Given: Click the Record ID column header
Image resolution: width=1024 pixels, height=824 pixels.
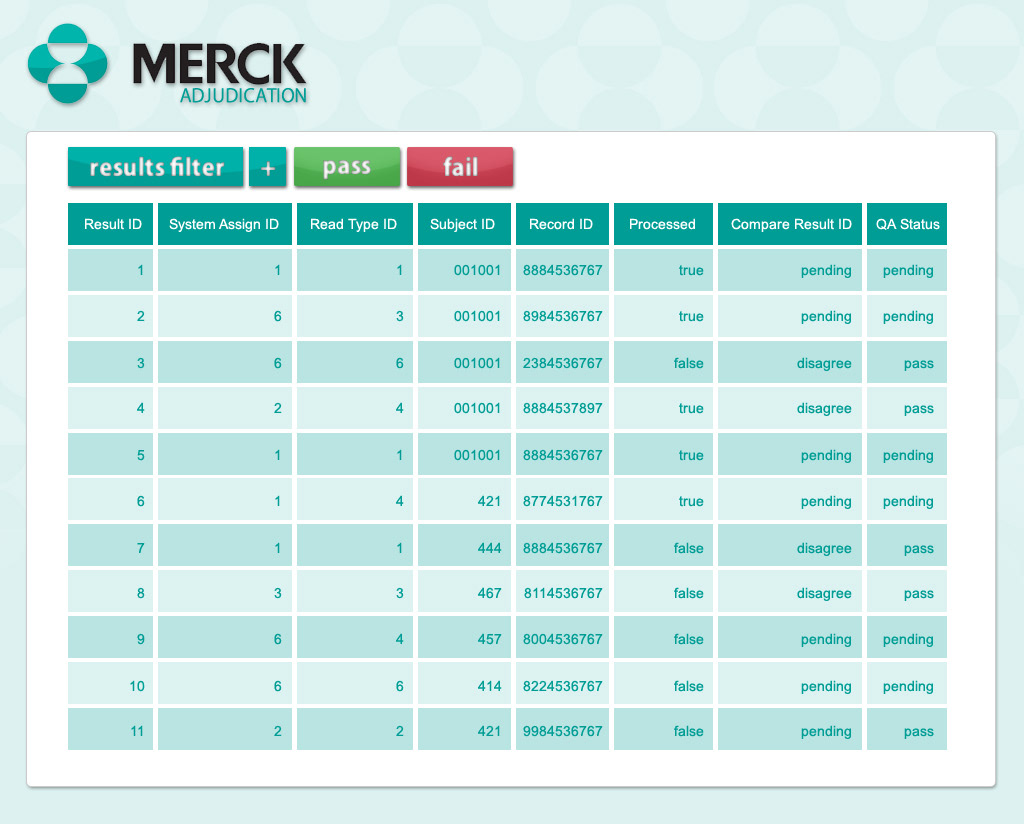Looking at the screenshot, I should point(562,224).
